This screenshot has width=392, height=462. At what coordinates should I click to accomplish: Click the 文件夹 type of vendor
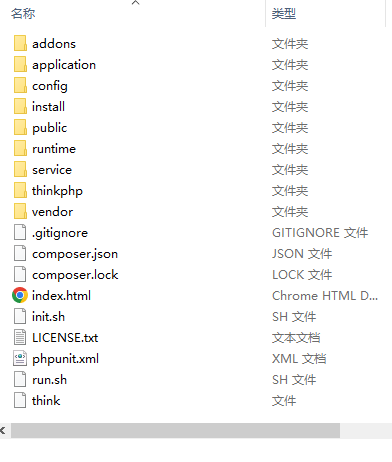290,212
